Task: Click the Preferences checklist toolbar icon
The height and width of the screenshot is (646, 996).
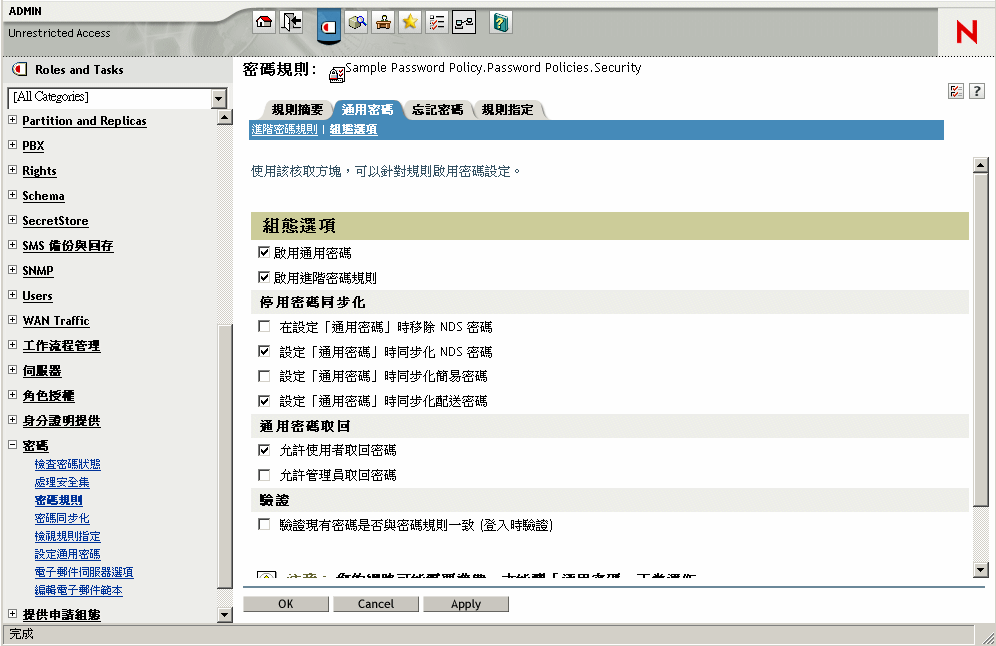Action: (437, 23)
